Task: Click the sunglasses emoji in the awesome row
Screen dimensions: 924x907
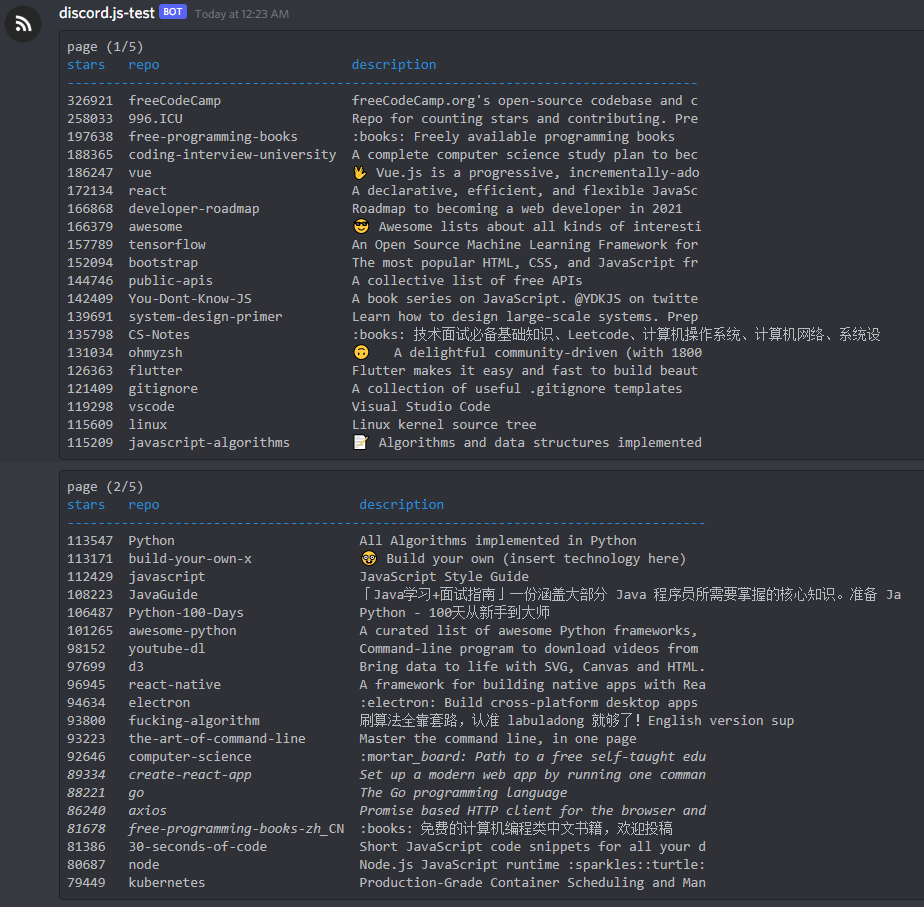Action: click(361, 226)
